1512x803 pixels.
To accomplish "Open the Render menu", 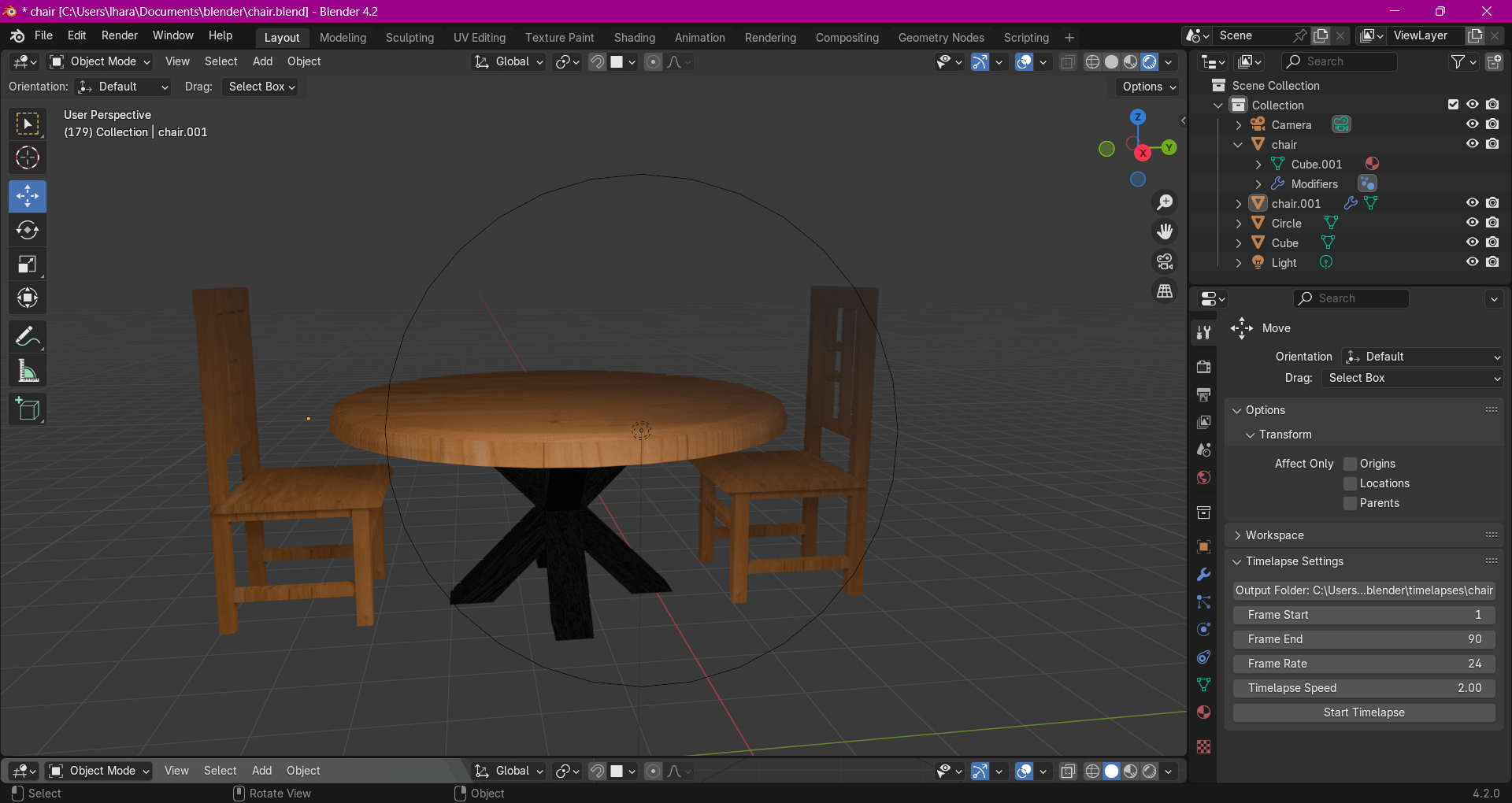I will coord(120,35).
